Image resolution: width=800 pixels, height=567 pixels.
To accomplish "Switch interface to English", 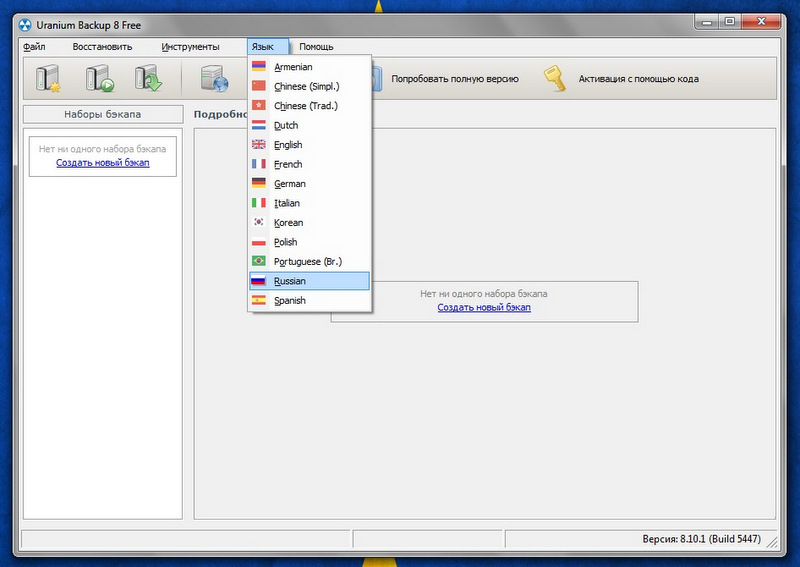I will (x=309, y=144).
